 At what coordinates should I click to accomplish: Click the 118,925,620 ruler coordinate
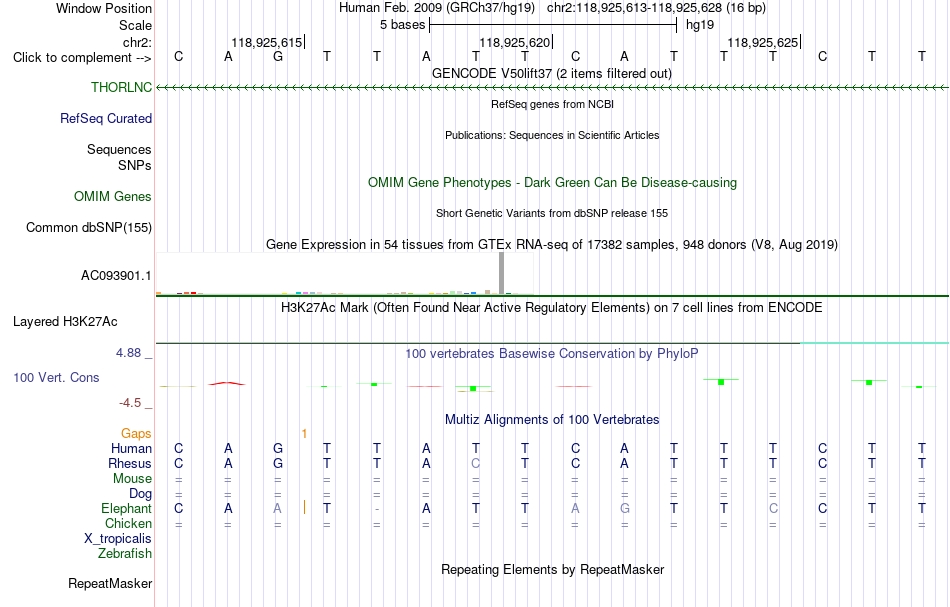(514, 42)
